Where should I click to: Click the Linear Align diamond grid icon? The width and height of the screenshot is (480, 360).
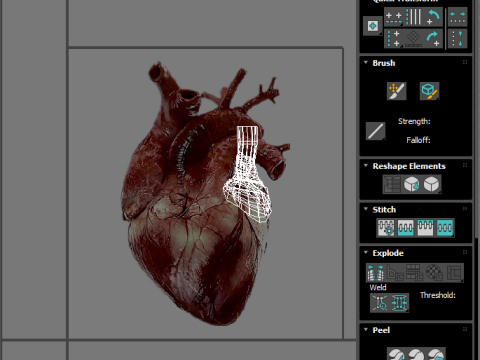414,39
